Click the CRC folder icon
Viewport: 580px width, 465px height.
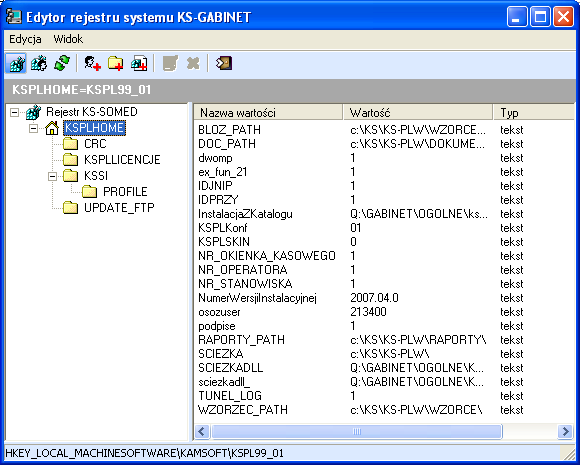[x=70, y=144]
